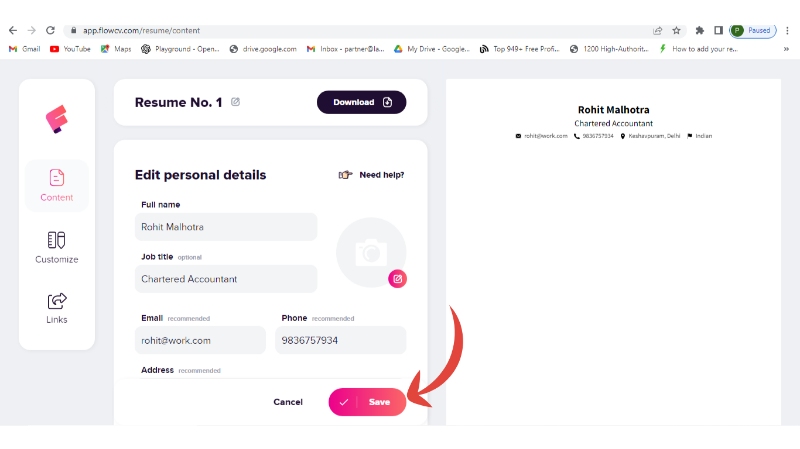Open the Gmail bookmark
This screenshot has width=800, height=449.
(24, 49)
